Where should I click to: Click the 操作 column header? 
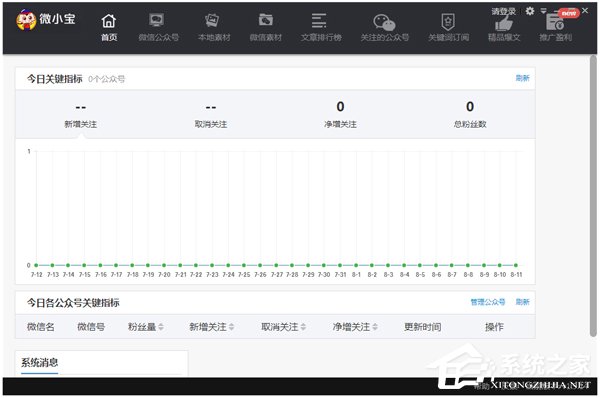click(494, 327)
